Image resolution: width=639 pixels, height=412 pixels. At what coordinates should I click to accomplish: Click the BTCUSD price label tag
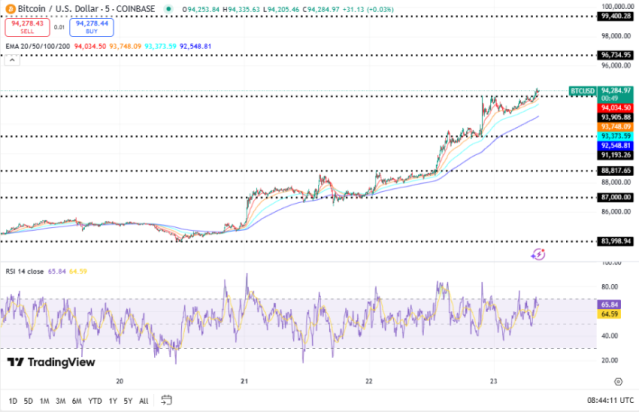point(582,91)
